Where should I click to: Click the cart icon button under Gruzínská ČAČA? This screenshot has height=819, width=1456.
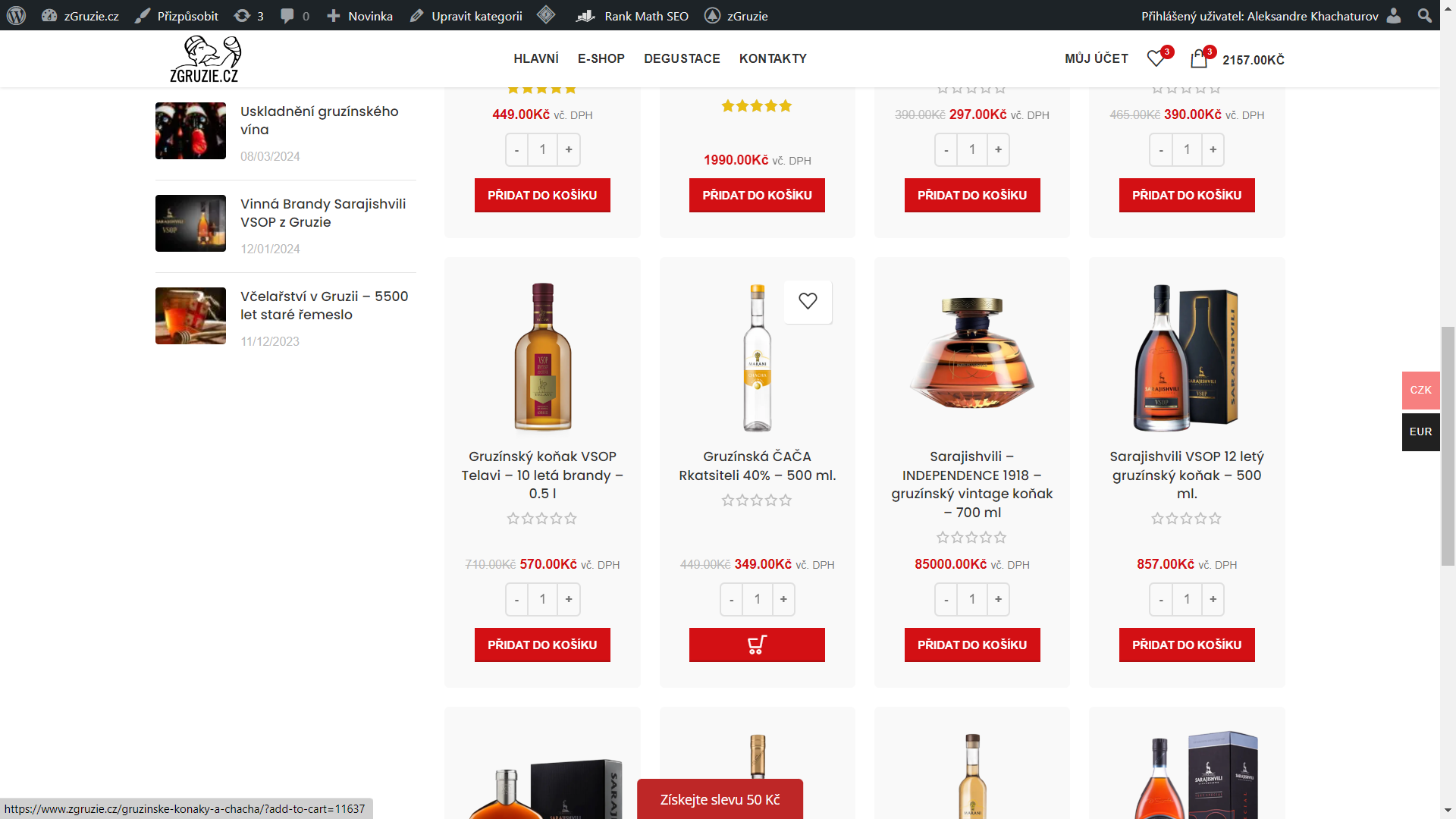[757, 645]
